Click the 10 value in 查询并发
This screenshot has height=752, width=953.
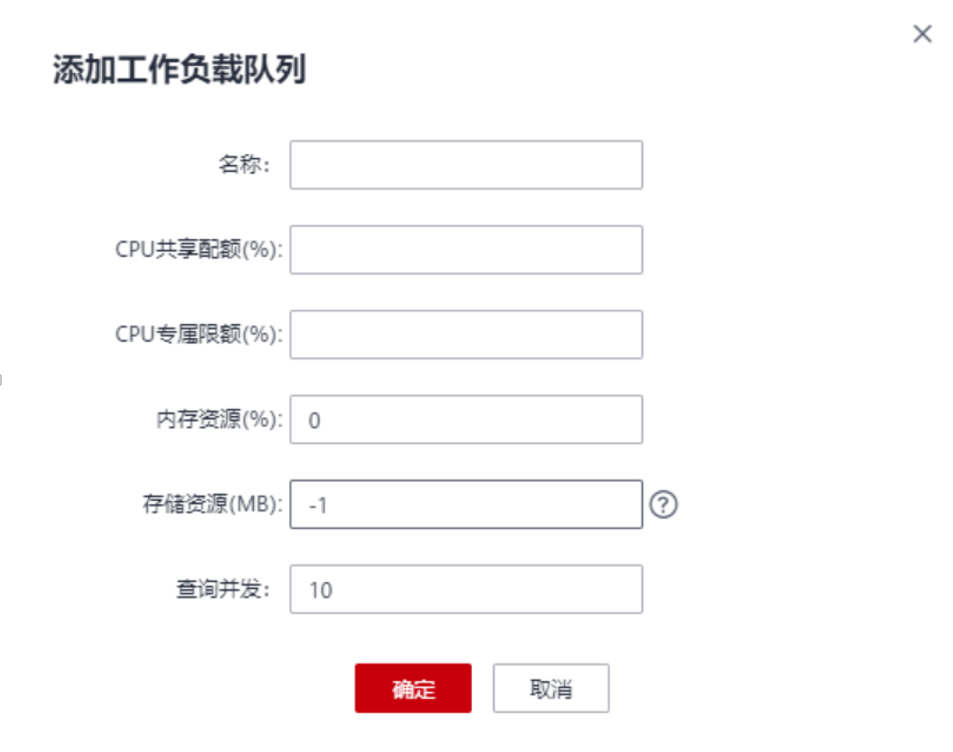coord(320,590)
